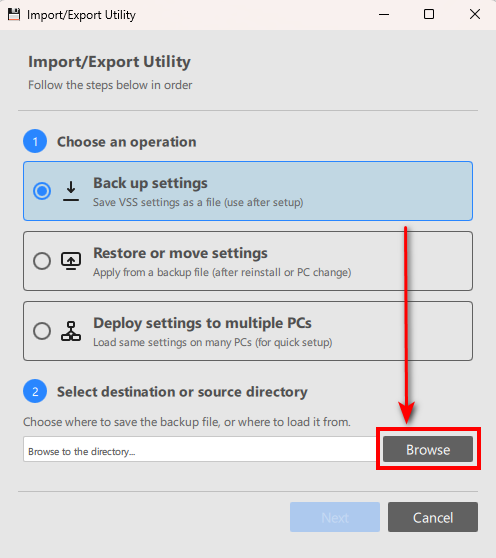Click the blue step 2 circle badge
Image resolution: width=496 pixels, height=558 pixels.
35,391
